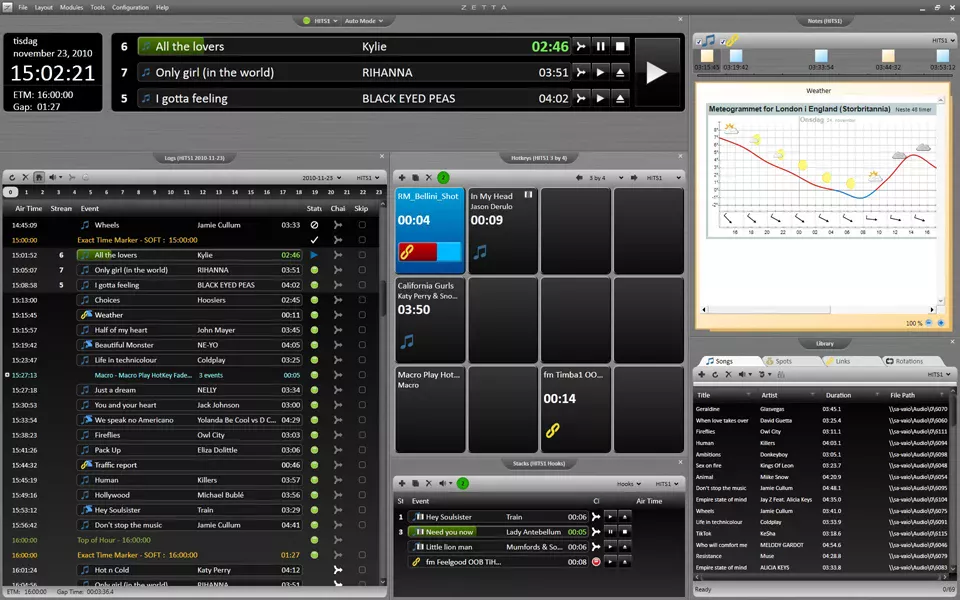Click the copy icon in the Hotkeys toolbar
The width and height of the screenshot is (960, 600).
coord(414,177)
